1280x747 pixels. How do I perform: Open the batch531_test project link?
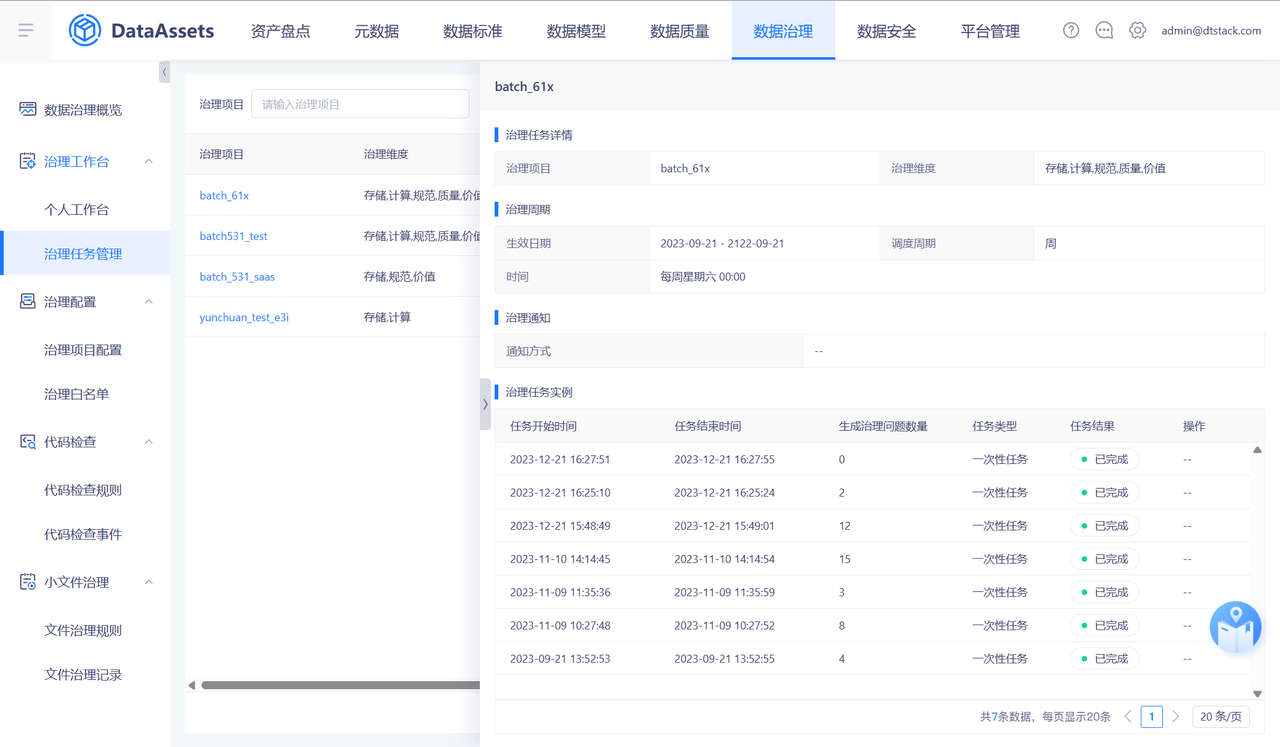point(233,236)
